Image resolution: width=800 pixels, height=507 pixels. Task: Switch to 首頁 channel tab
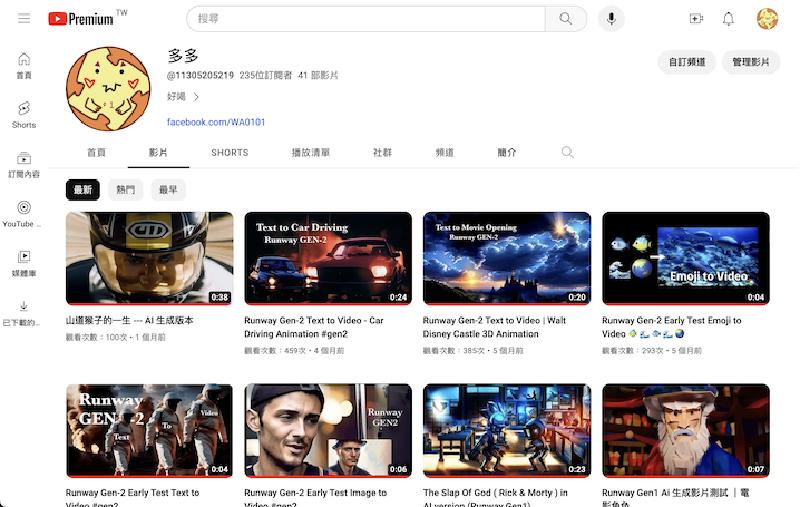(96, 152)
